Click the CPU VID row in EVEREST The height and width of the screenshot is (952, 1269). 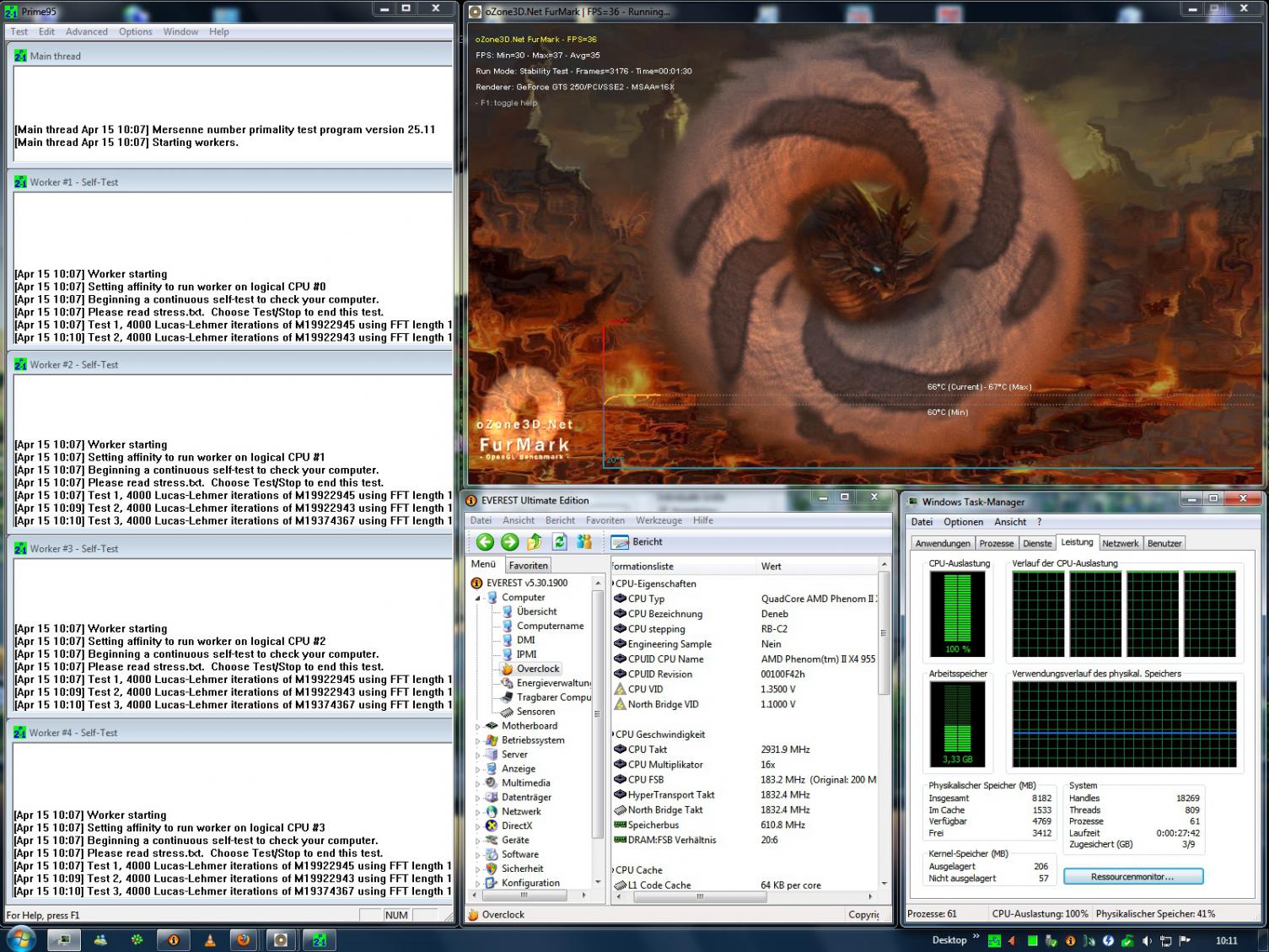click(744, 689)
